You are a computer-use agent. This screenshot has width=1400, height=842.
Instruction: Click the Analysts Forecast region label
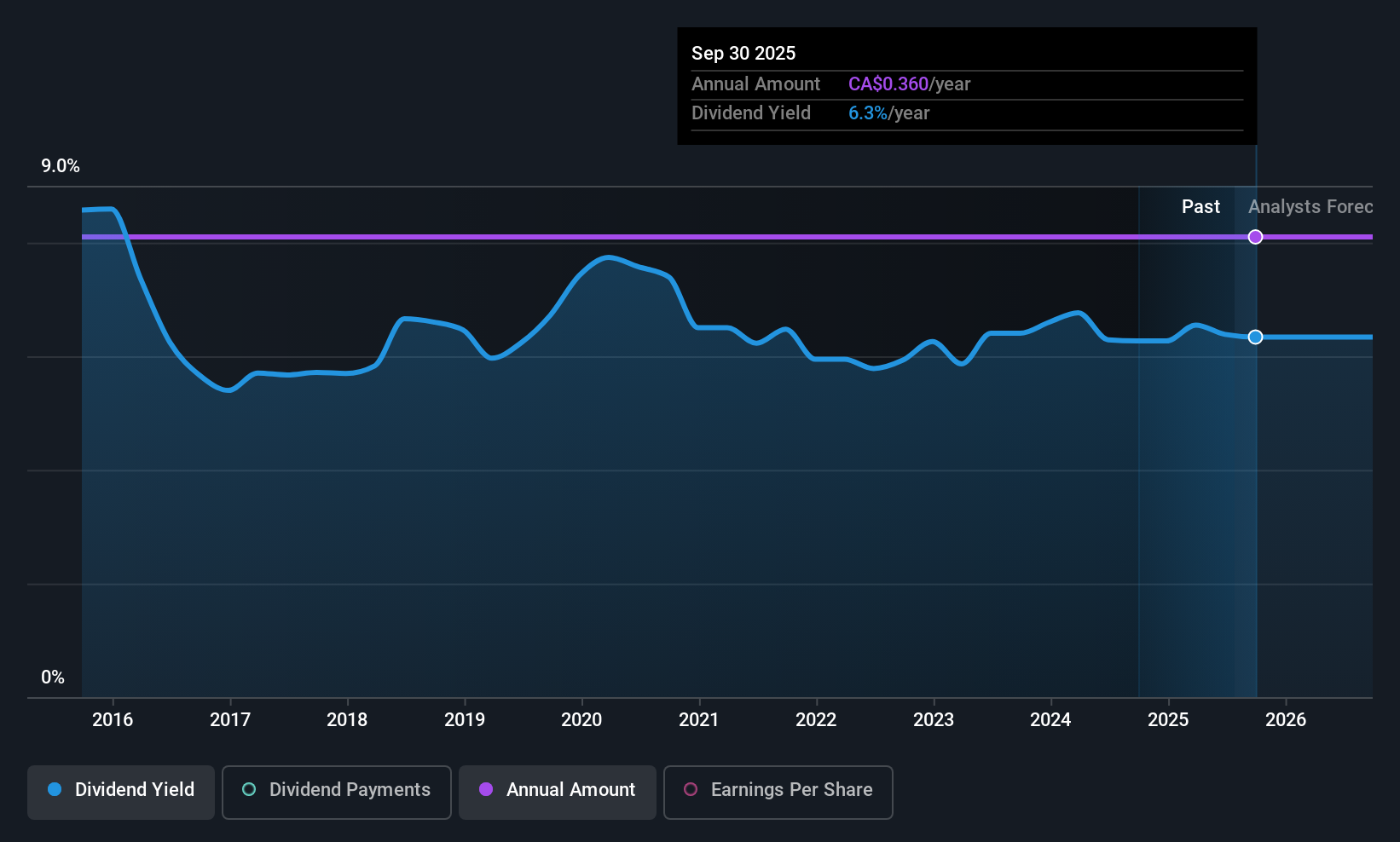click(x=1310, y=207)
